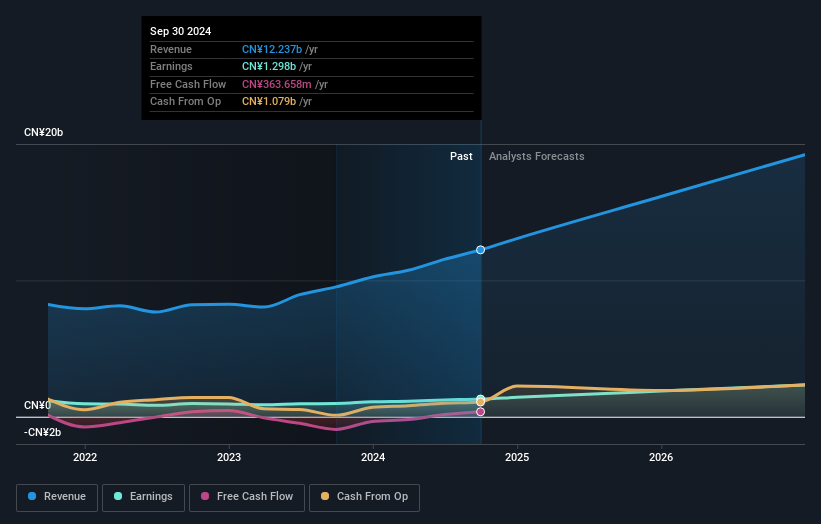Toggle the Free Cash Flow legend button
This screenshot has width=821, height=524.
click(x=247, y=497)
